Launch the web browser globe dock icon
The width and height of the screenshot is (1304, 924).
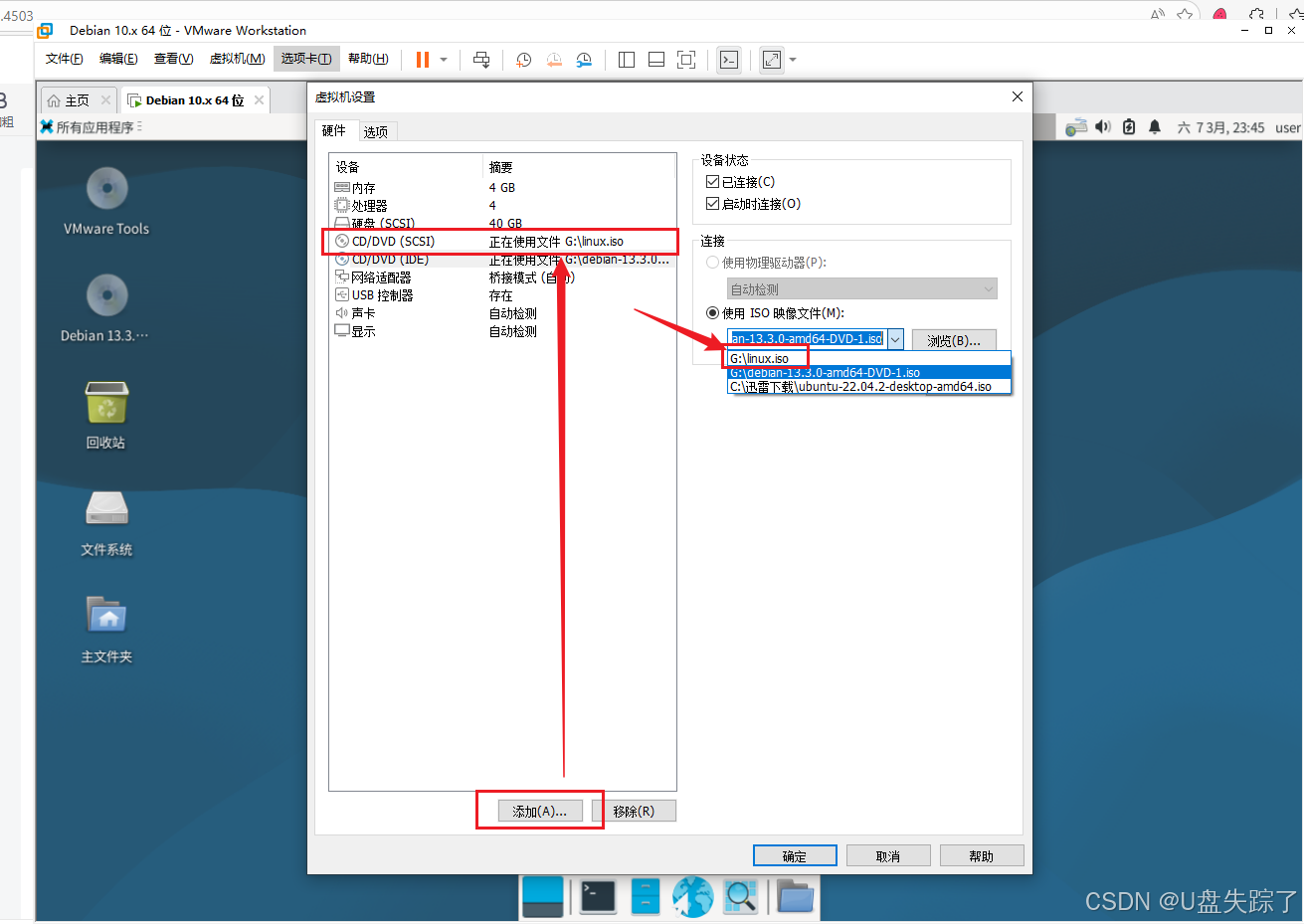693,896
